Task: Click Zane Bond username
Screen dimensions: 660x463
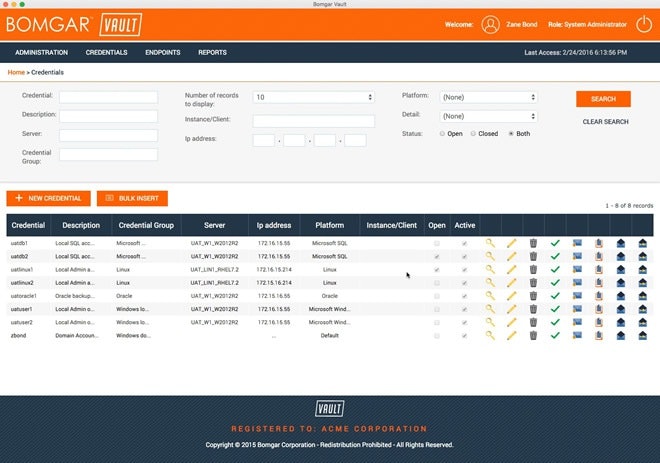Action: click(522, 24)
